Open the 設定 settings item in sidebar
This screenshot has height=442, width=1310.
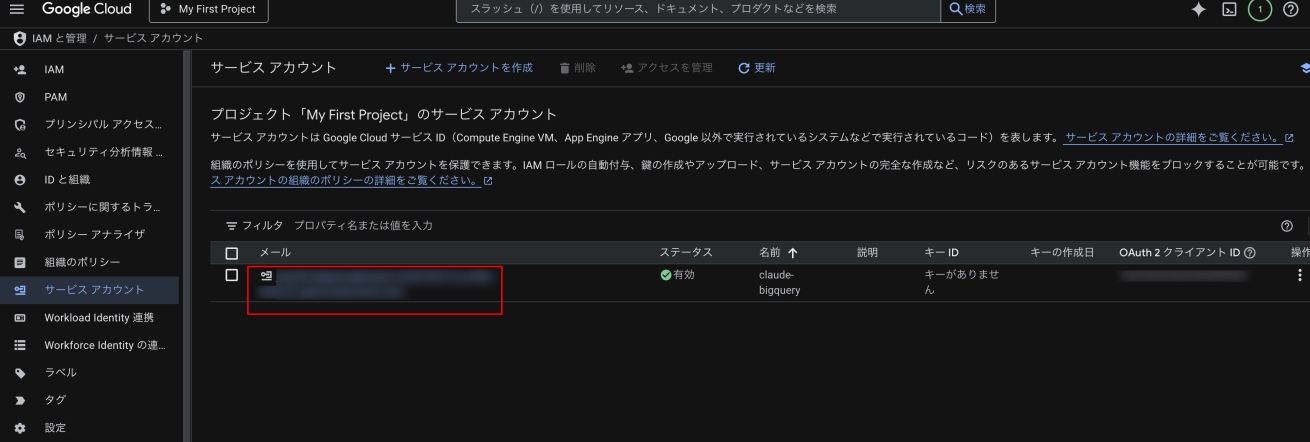click(x=55, y=428)
